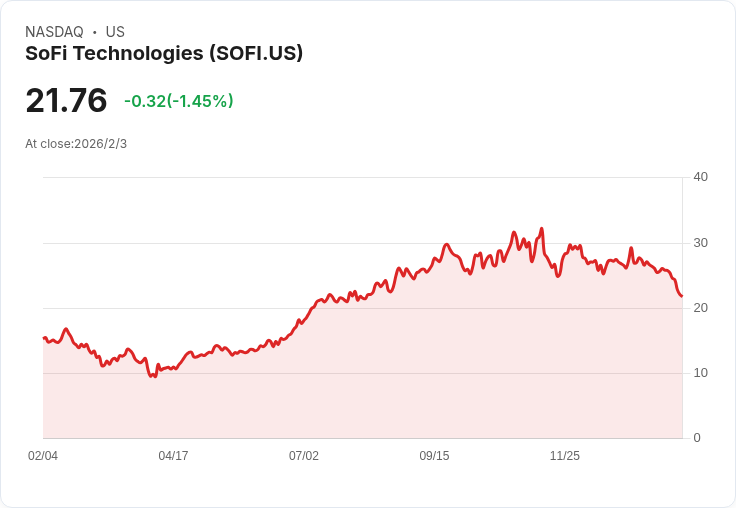This screenshot has width=736, height=508.
Task: Click the 40 y-axis value label
Action: click(x=700, y=177)
